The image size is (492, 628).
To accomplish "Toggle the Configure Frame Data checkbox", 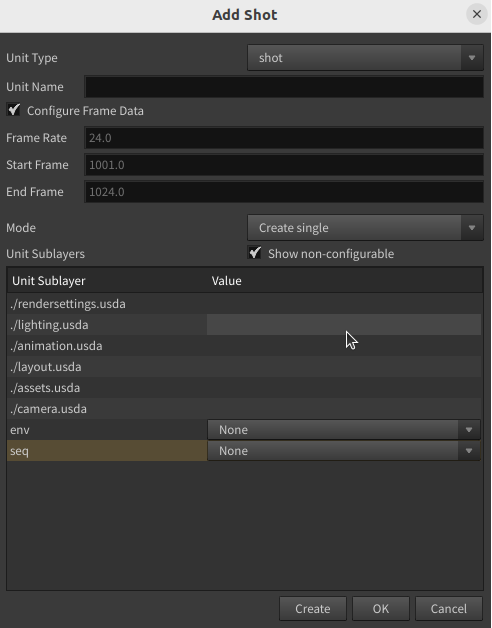I will tap(14, 110).
